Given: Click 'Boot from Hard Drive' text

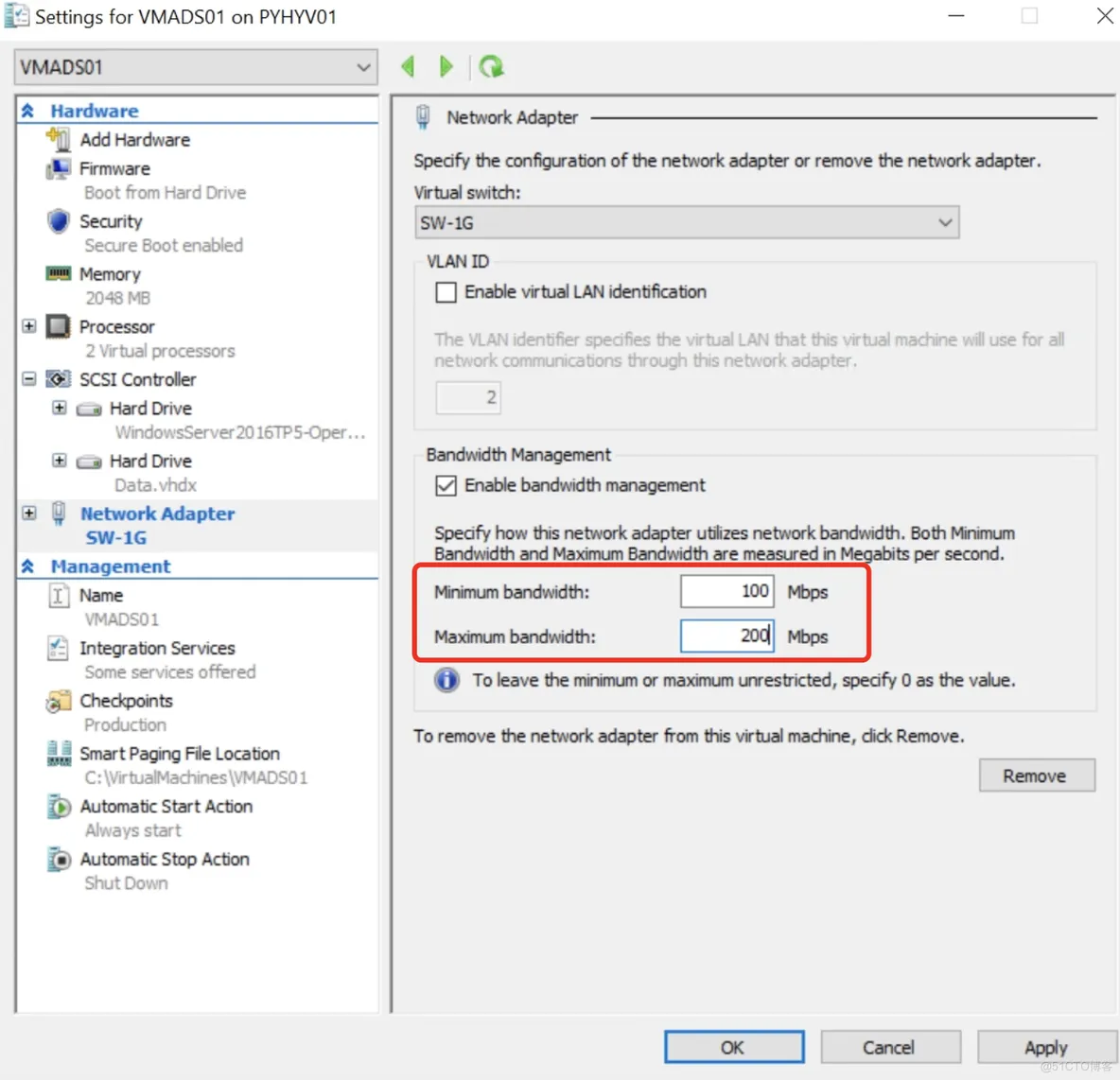Looking at the screenshot, I should tap(165, 192).
